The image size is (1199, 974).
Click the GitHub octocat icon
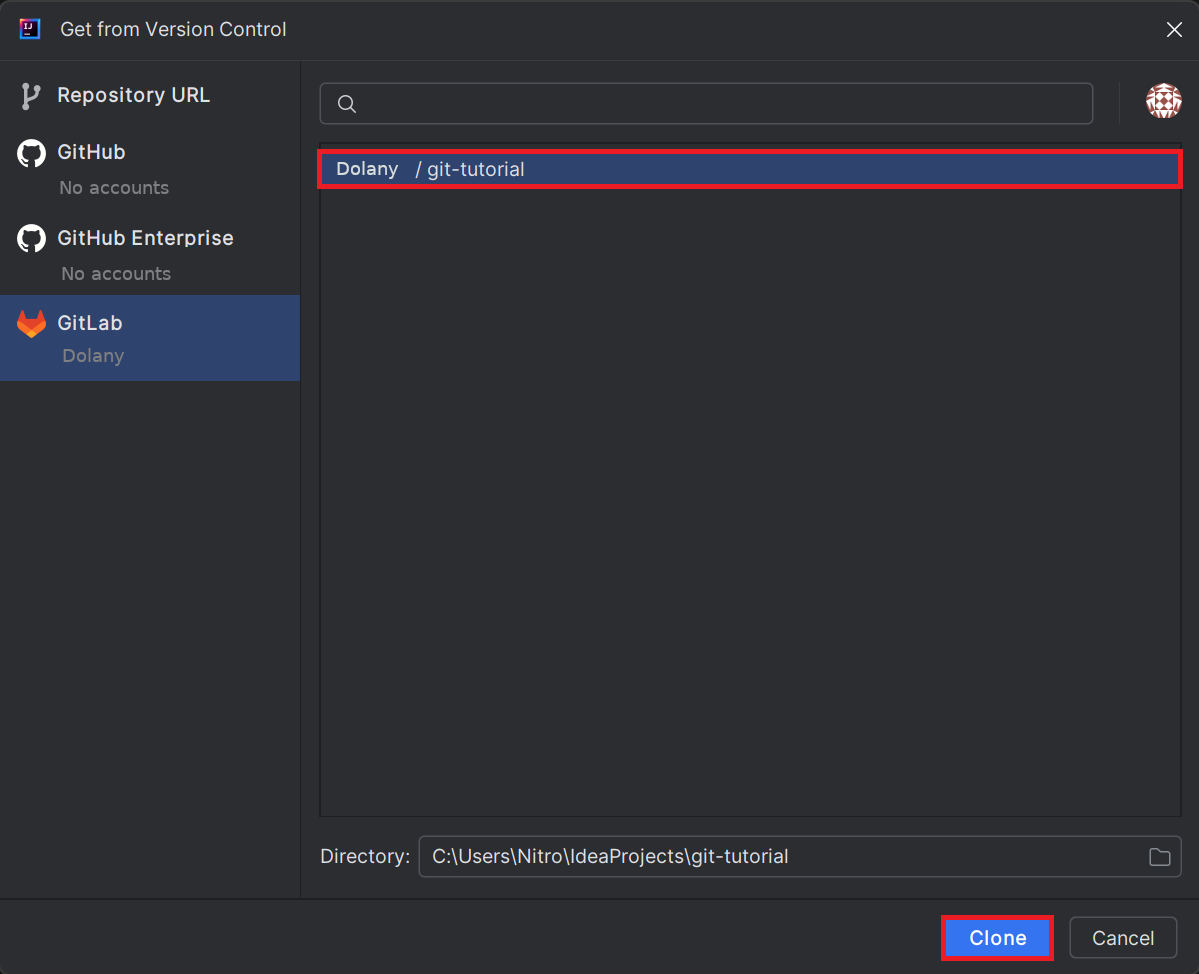31,153
